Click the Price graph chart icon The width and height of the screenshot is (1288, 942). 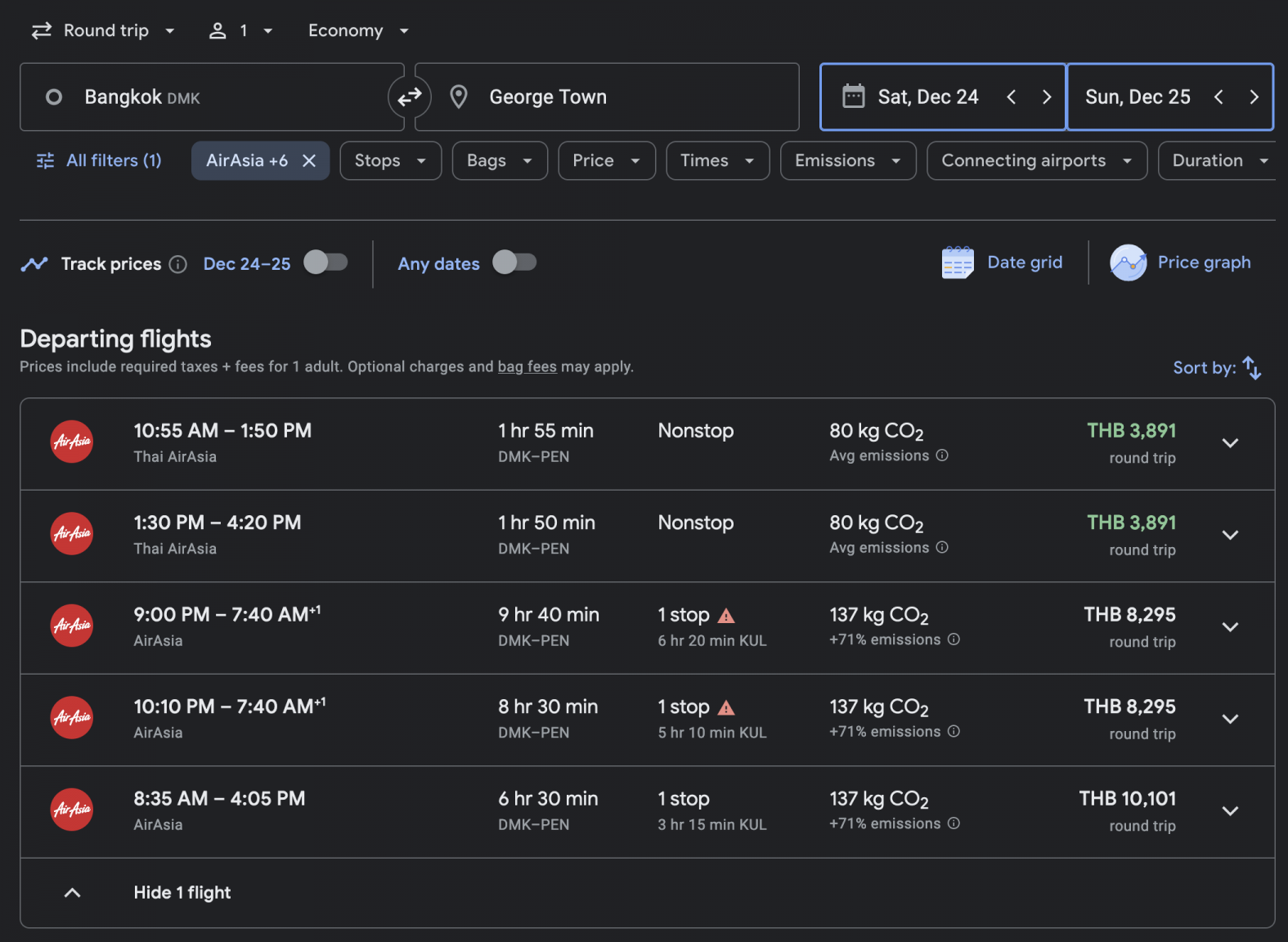1129,262
